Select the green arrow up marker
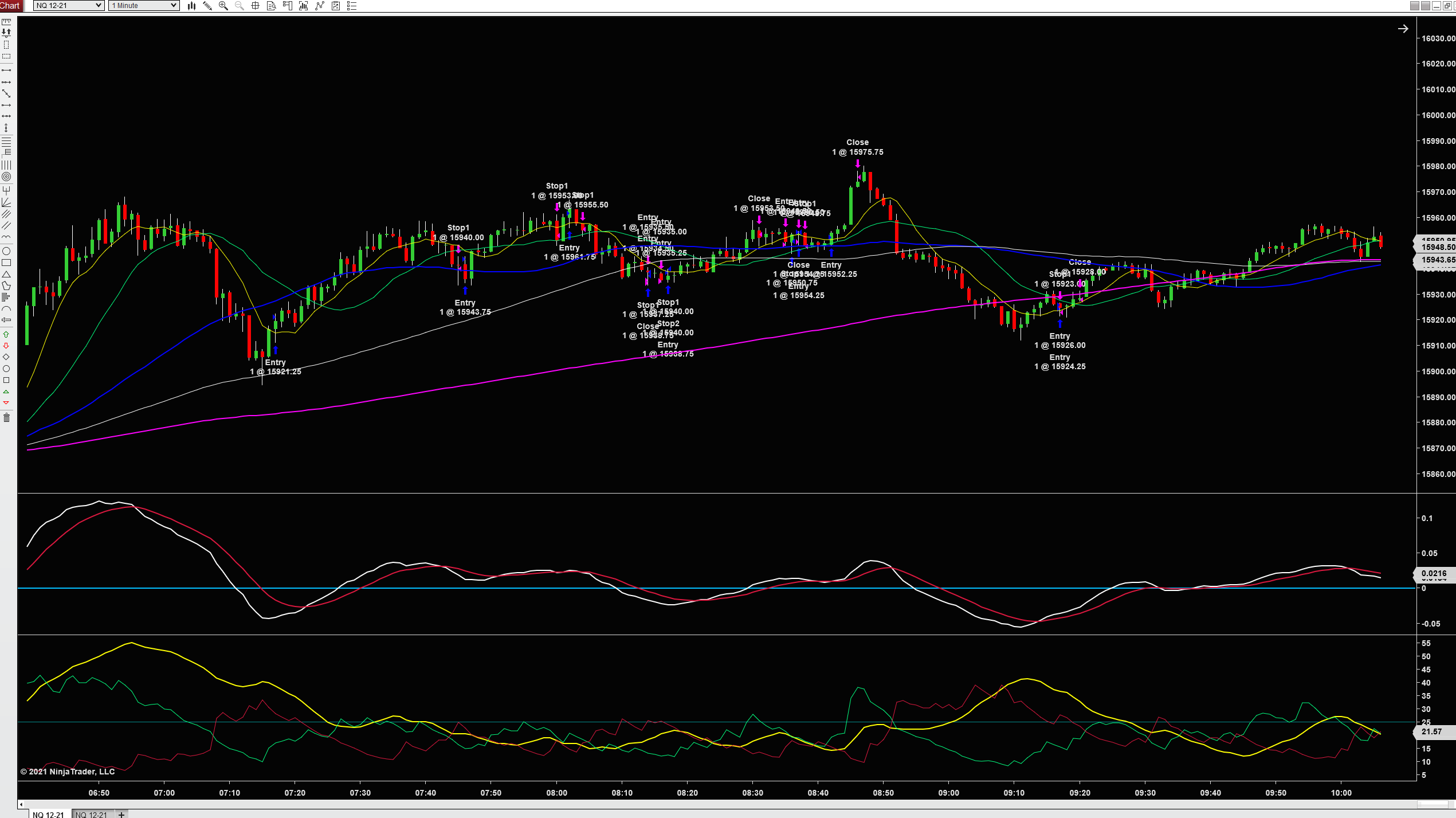Viewport: 1456px width, 818px height. click(6, 334)
